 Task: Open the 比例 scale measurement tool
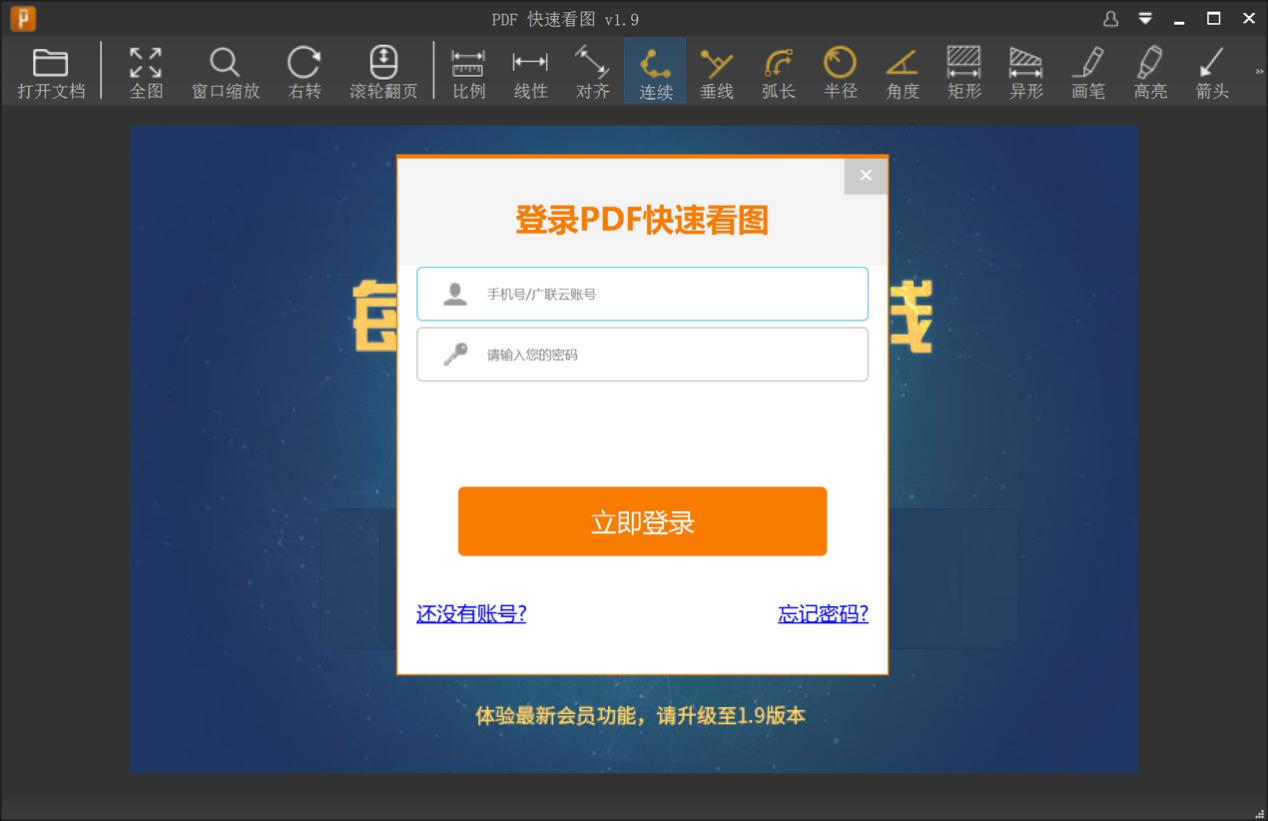click(468, 70)
